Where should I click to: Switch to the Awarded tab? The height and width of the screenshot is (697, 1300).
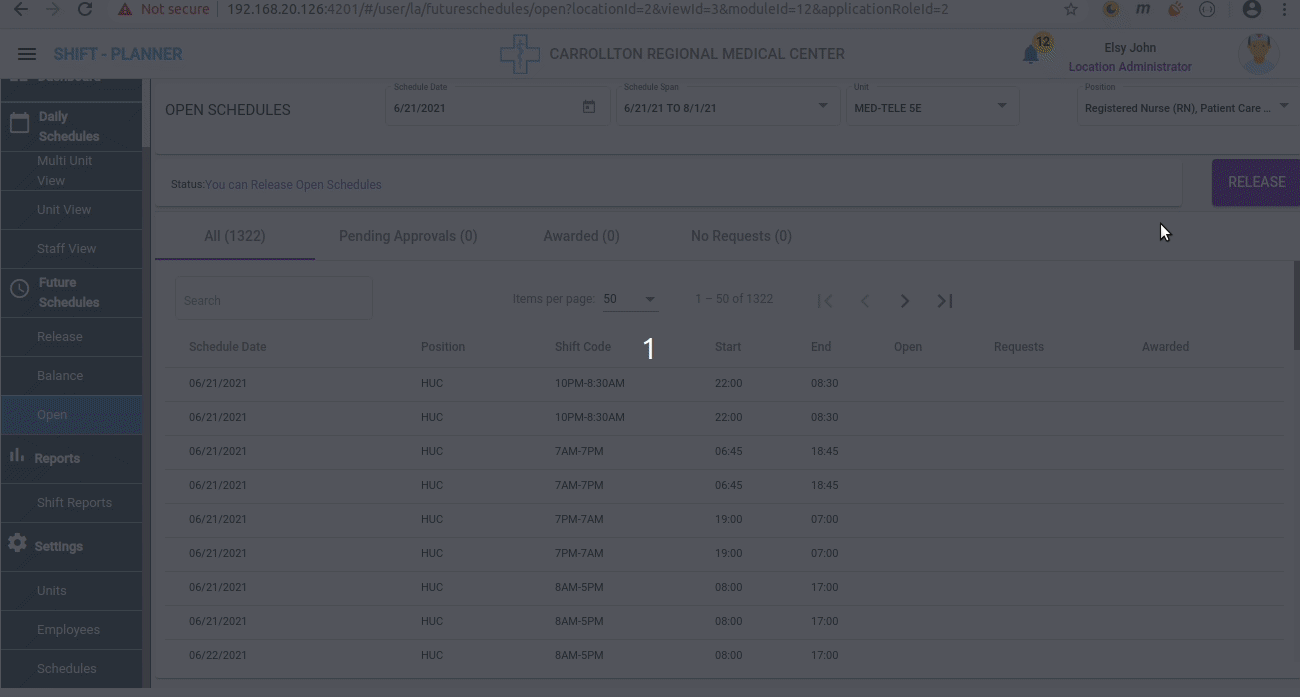click(581, 236)
